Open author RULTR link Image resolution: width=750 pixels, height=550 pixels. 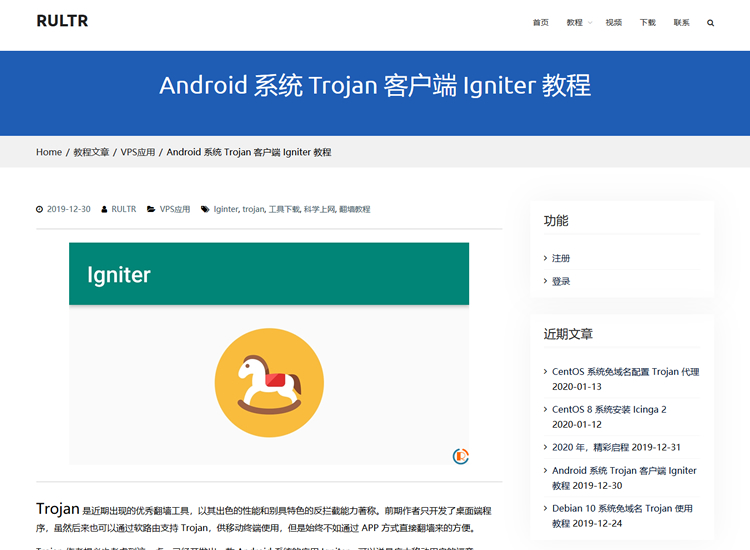pos(124,209)
